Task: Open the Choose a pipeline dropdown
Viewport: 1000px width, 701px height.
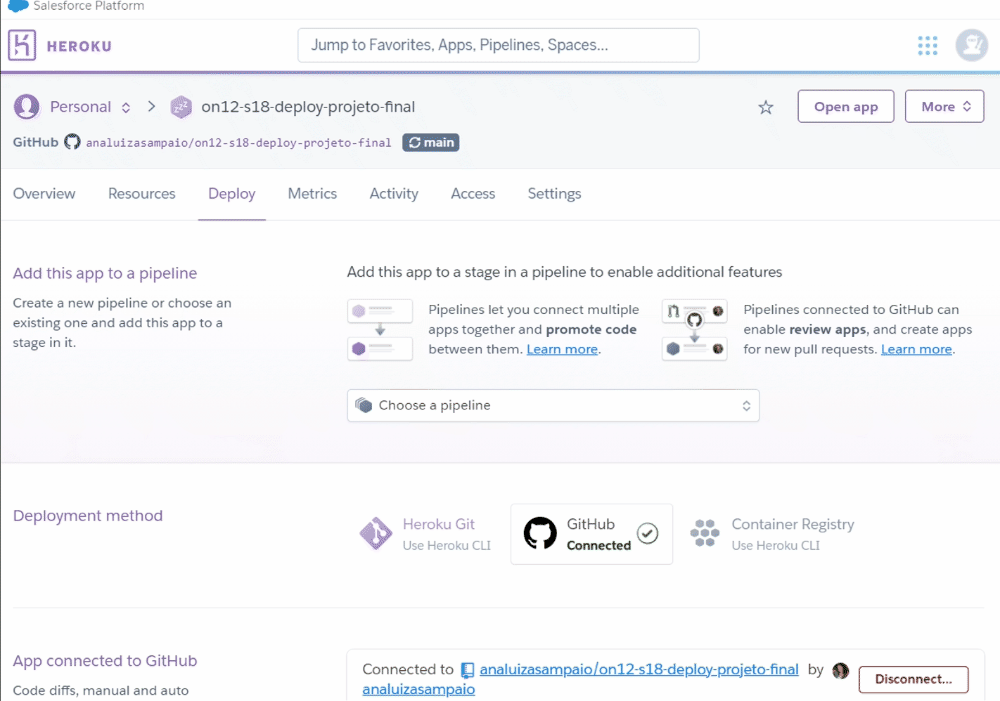Action: point(553,406)
